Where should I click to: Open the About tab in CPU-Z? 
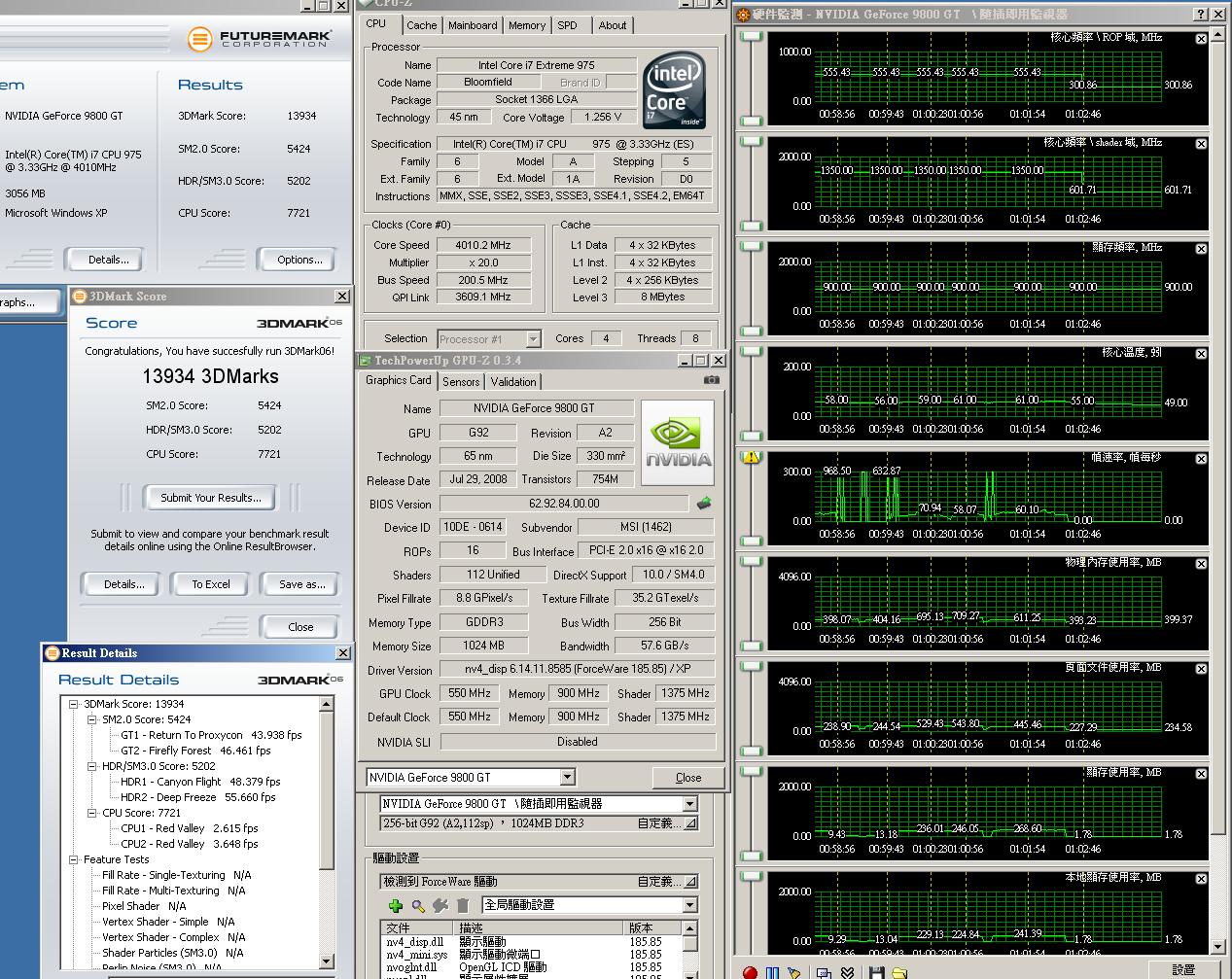click(x=613, y=25)
